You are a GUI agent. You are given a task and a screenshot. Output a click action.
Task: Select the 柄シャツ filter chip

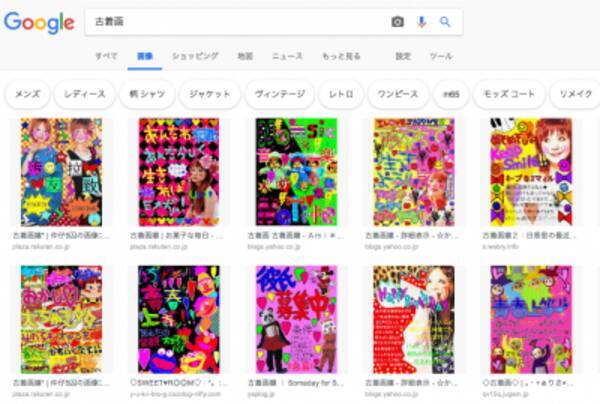click(147, 94)
